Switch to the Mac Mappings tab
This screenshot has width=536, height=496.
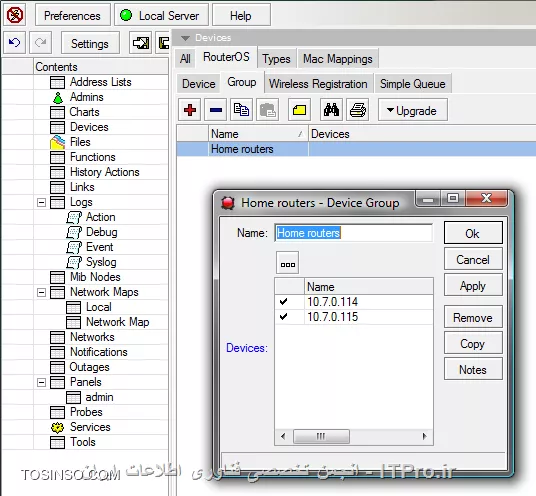[338, 59]
